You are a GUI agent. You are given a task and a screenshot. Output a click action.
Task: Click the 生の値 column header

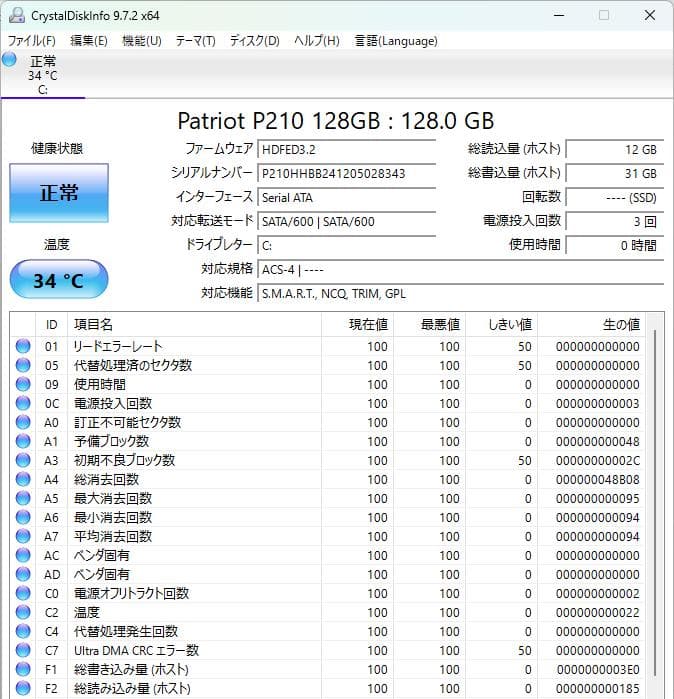[592, 325]
